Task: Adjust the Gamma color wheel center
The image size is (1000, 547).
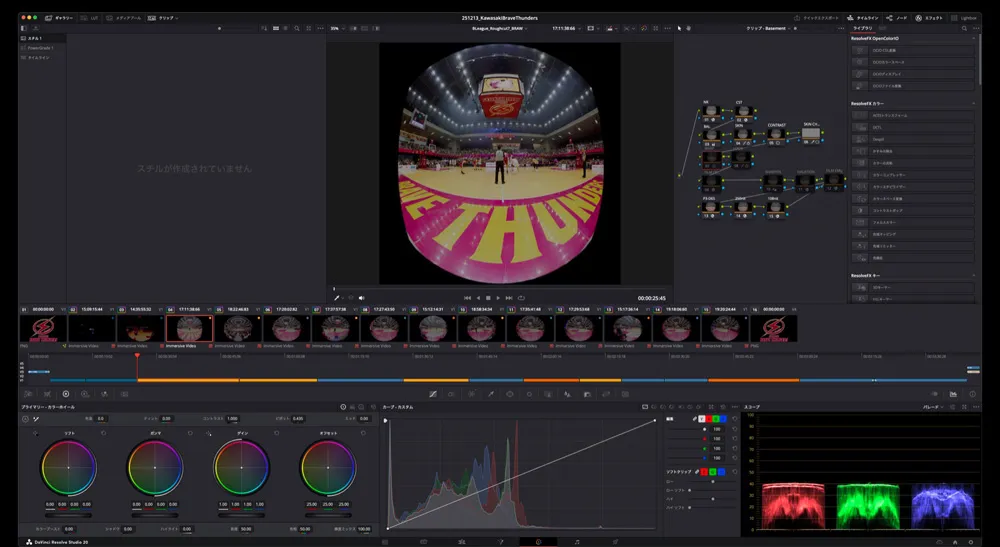Action: tap(155, 468)
